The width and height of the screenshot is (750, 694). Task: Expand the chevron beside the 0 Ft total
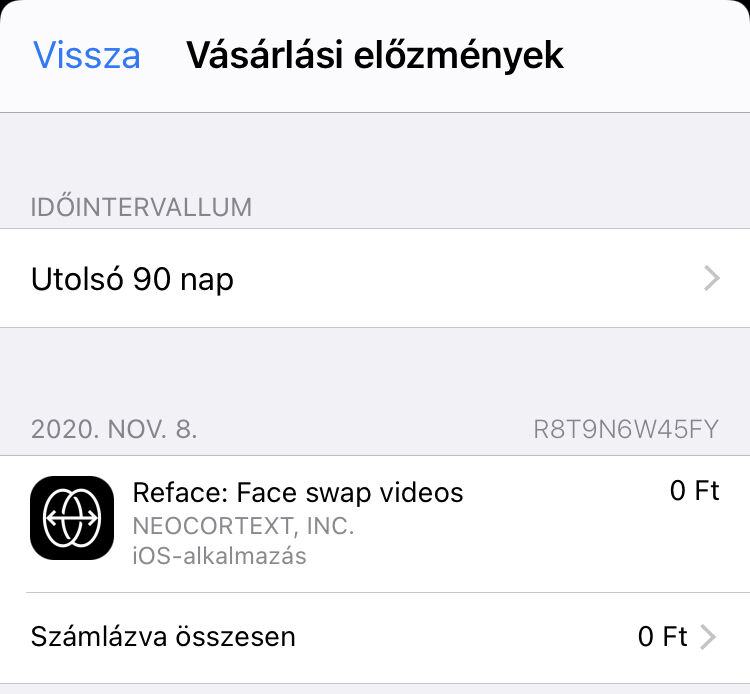[x=708, y=637]
